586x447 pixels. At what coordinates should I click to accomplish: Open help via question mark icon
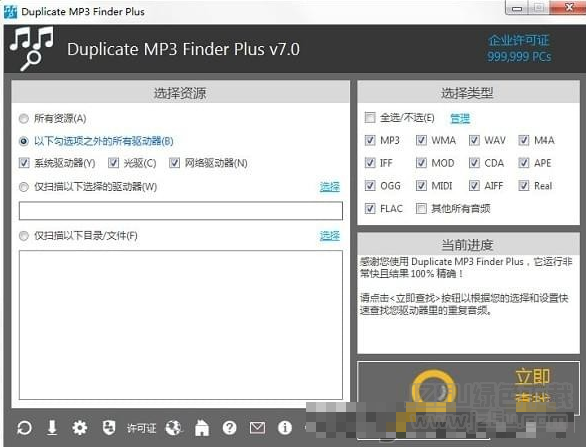(229, 428)
